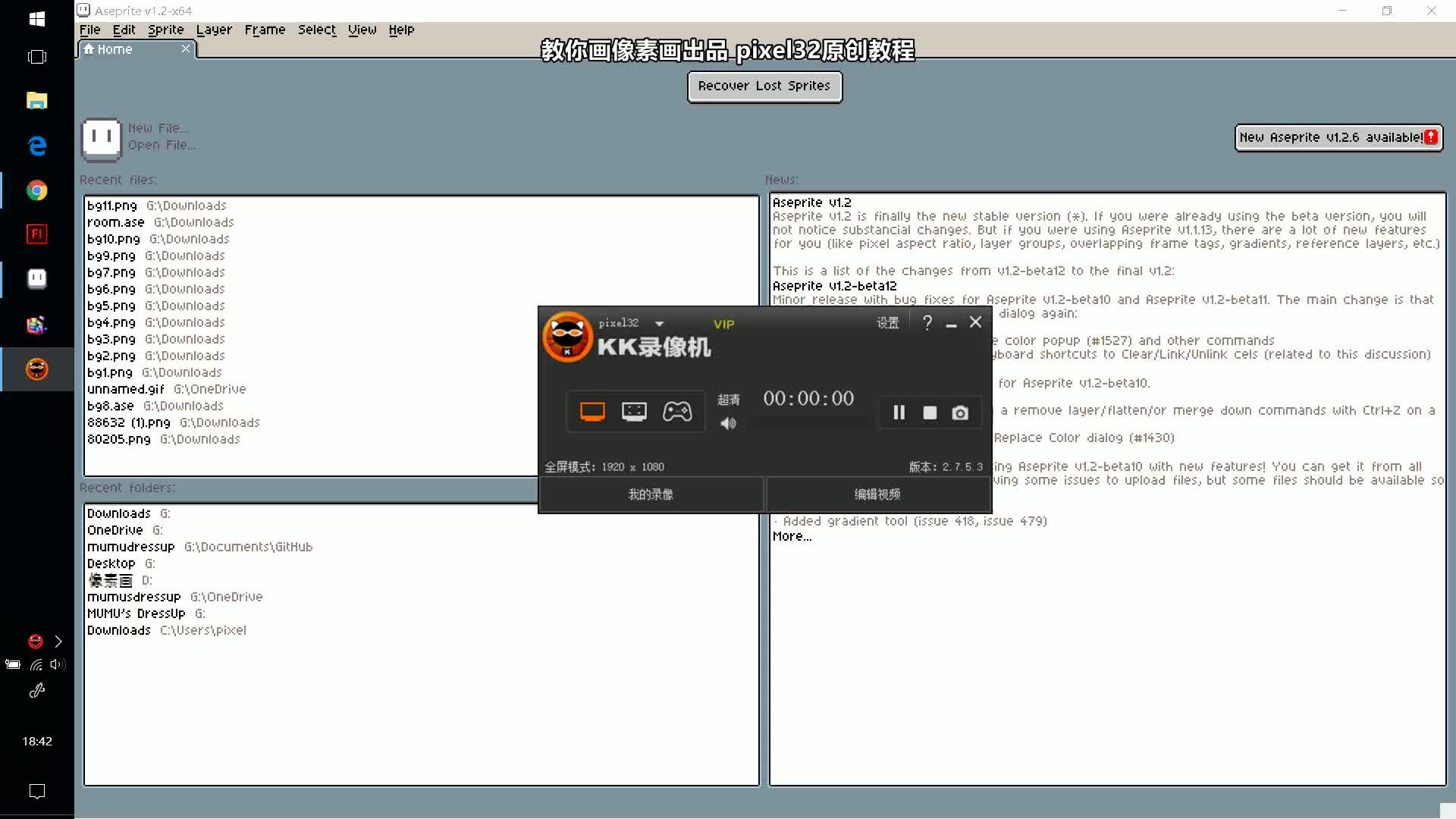Expand the pixel32 username dropdown in KK录像机
Viewport: 1456px width, 819px height.
659,322
